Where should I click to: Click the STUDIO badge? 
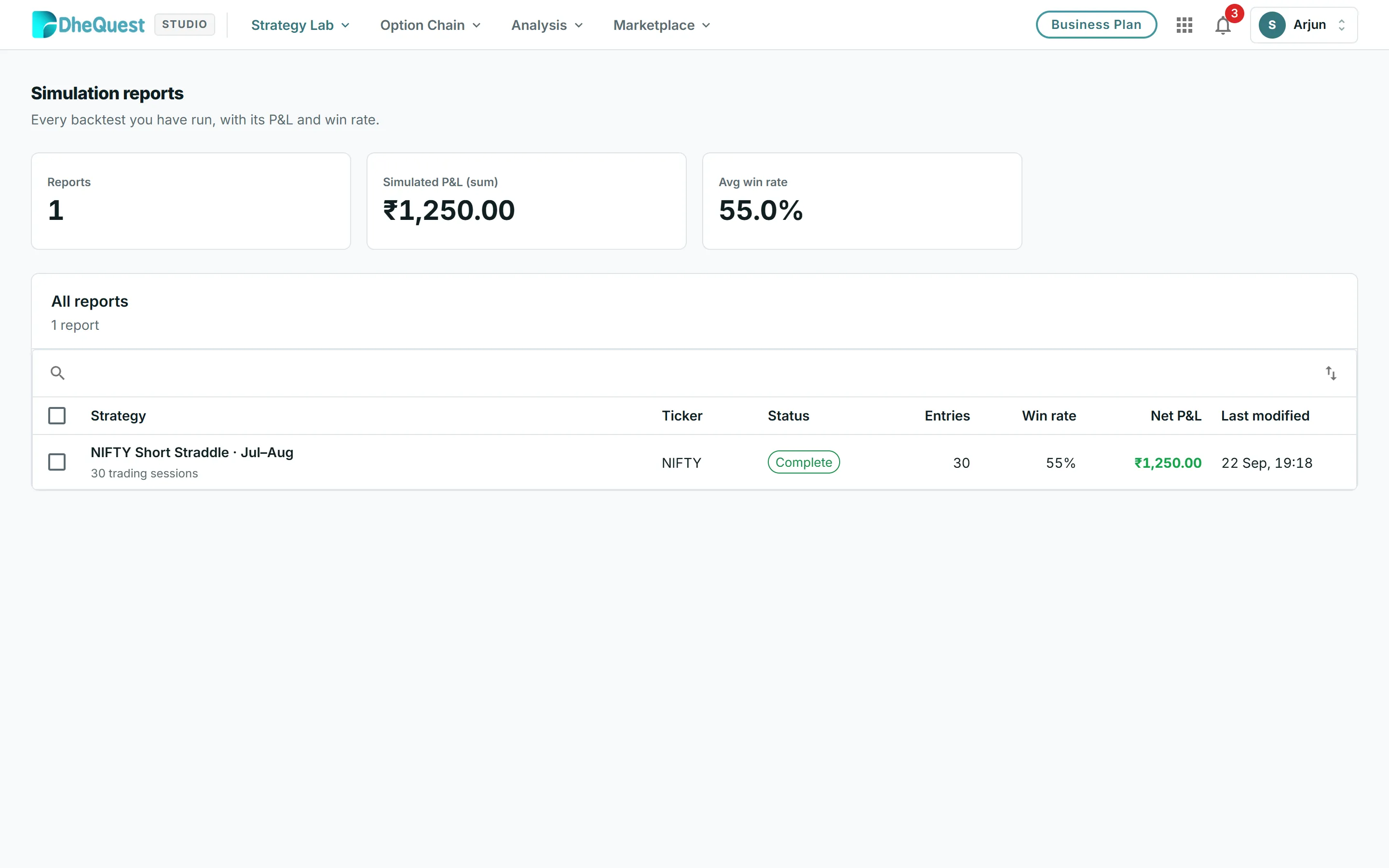click(184, 25)
